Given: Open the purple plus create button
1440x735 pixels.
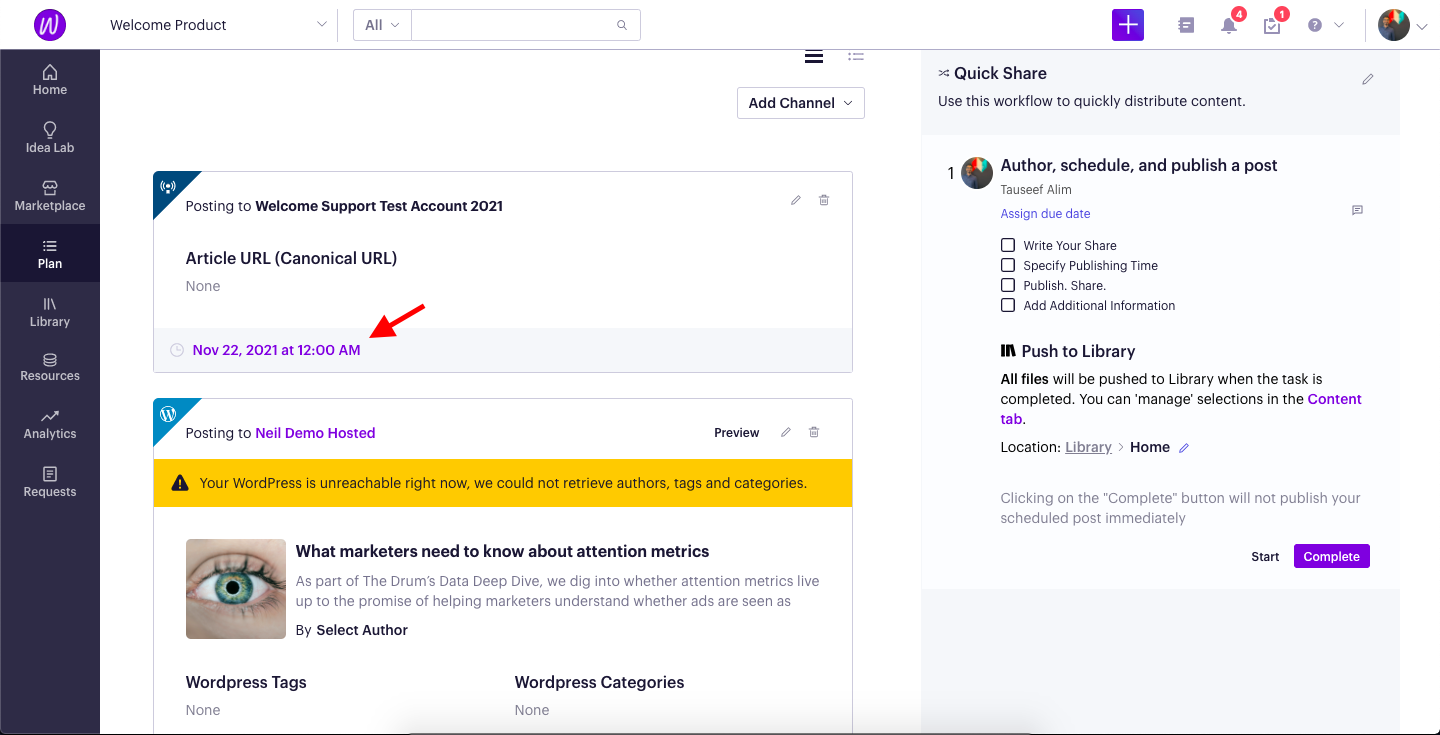Looking at the screenshot, I should pyautogui.click(x=1127, y=25).
